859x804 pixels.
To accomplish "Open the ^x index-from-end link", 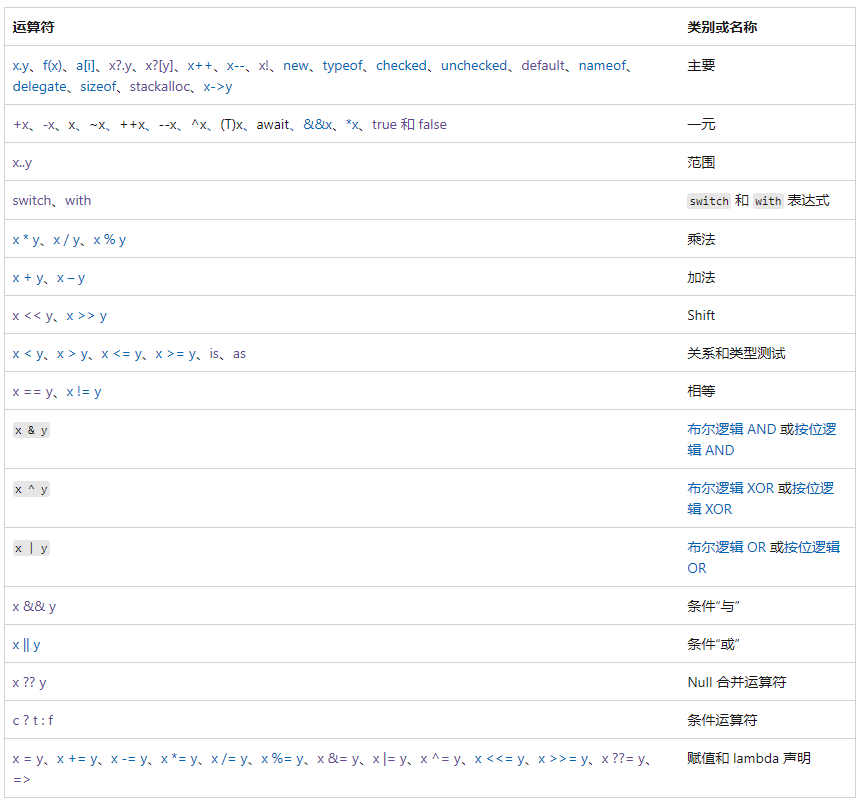I will tap(199, 125).
